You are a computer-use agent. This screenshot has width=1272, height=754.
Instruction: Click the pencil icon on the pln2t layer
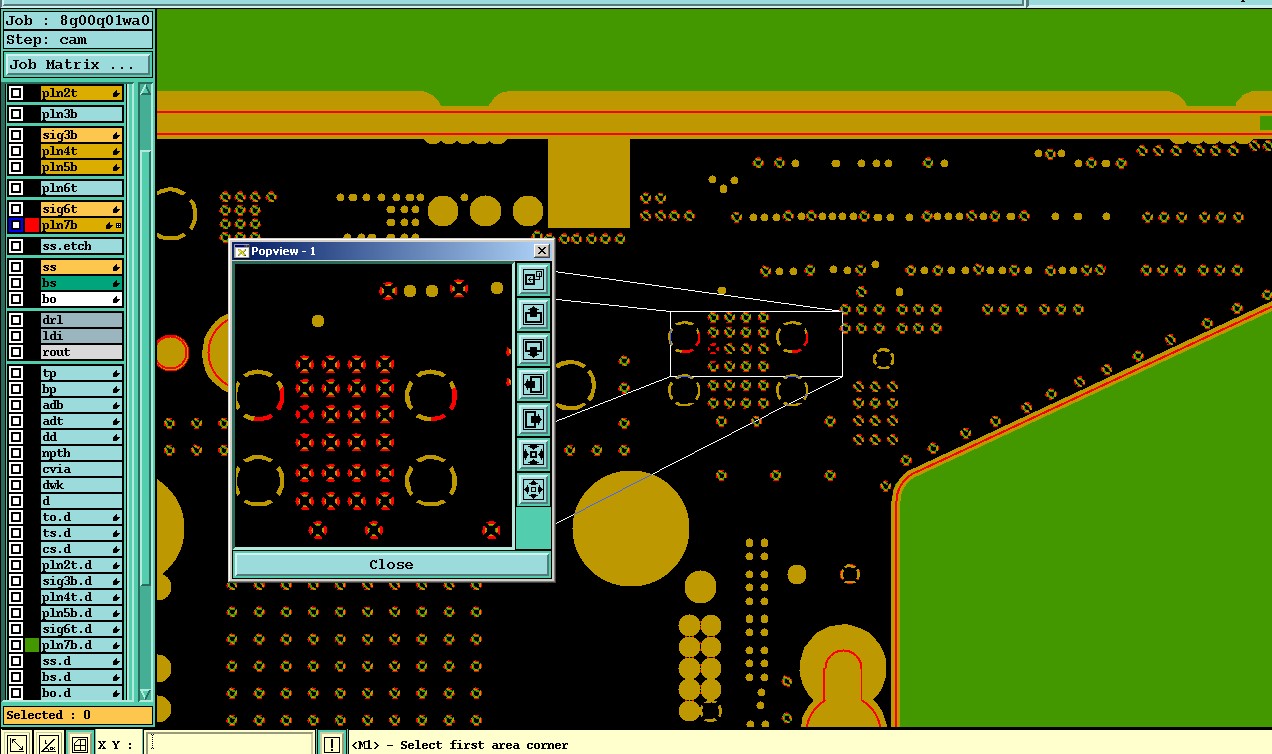[116, 93]
